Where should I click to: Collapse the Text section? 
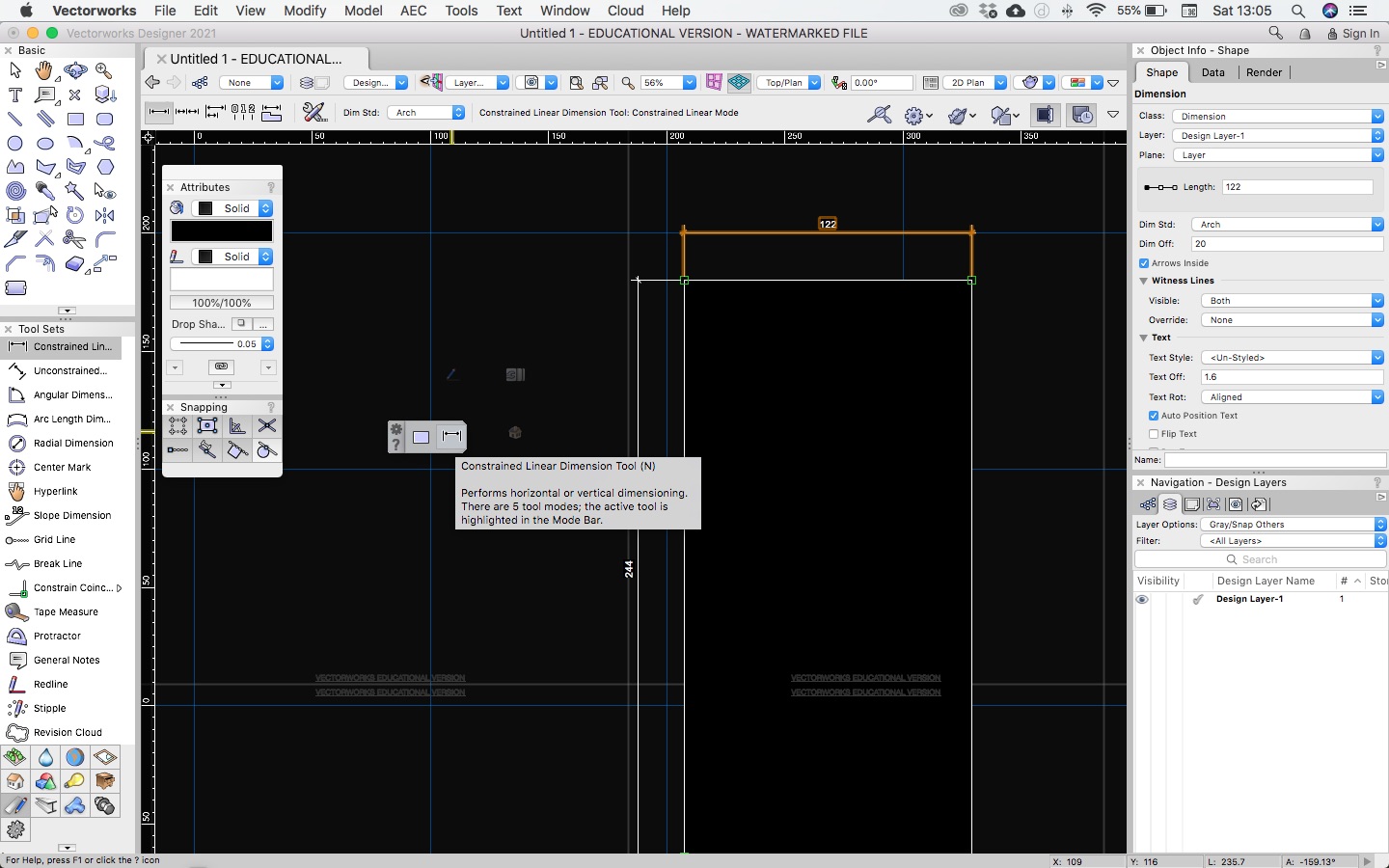1144,338
